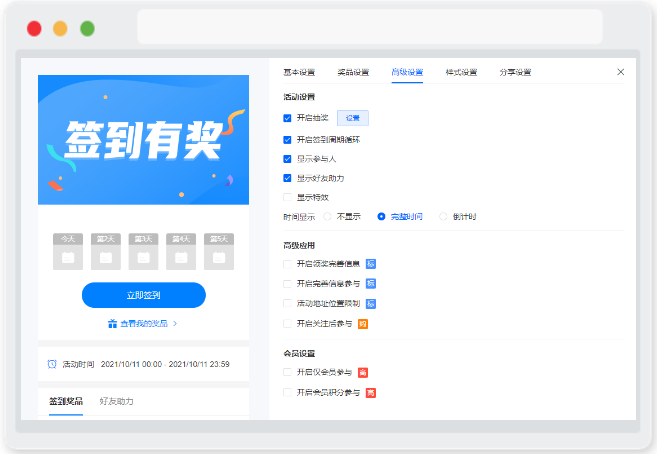The image size is (657, 454).
Task: Switch to the 基本设置 tab
Action: click(299, 72)
